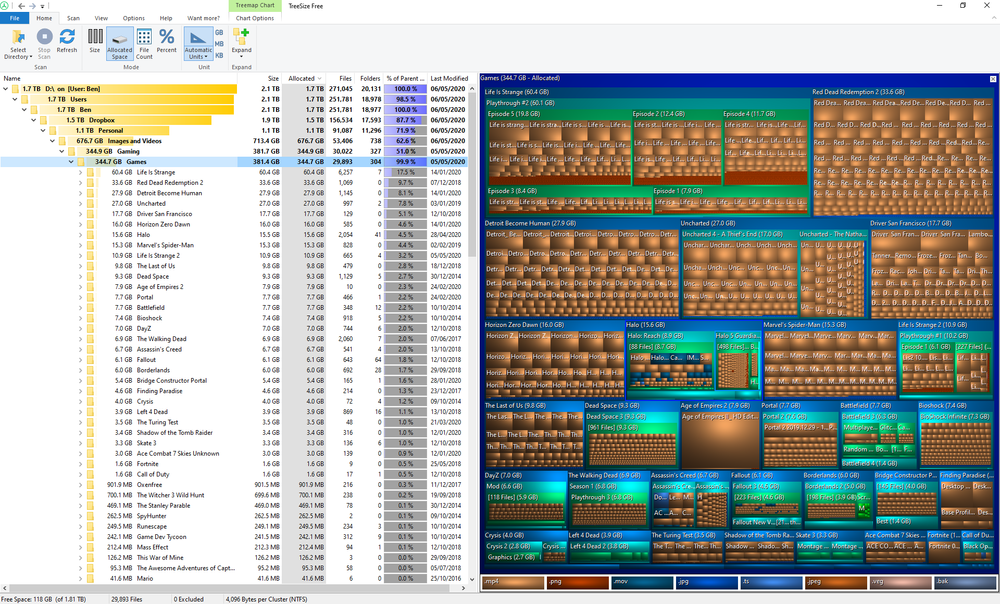Switch mode to File Count
1000x604 pixels.
(144, 43)
